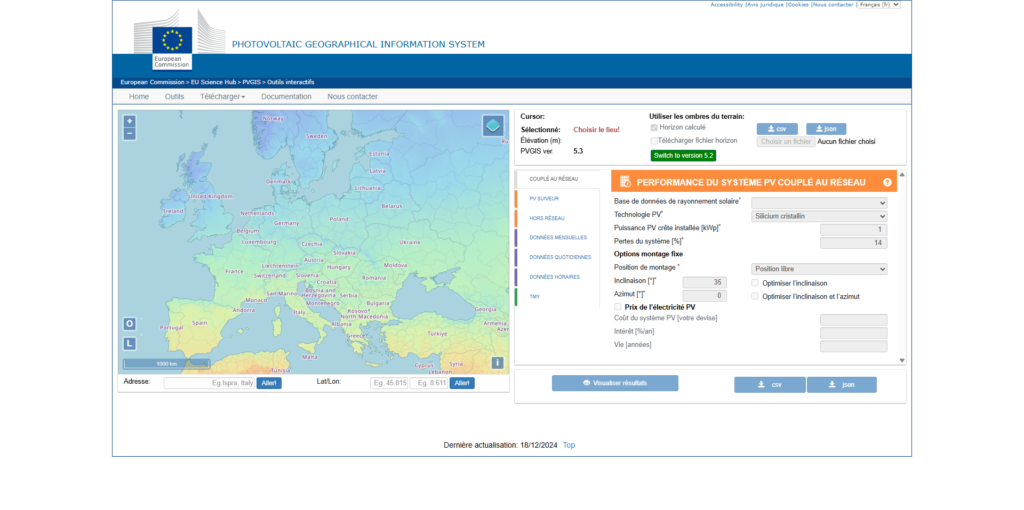Click Nous contacter link in top bar
This screenshot has width=1024, height=510.
[833, 5]
